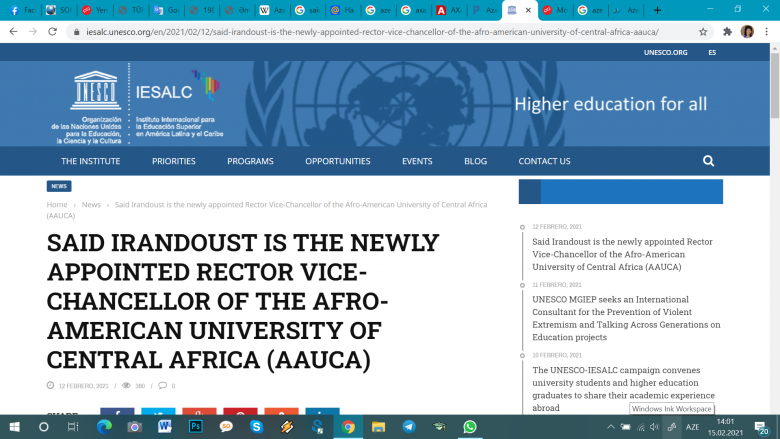Switch to the Google Translate 'Go' tab
The width and height of the screenshot is (780, 439).
[166, 10]
